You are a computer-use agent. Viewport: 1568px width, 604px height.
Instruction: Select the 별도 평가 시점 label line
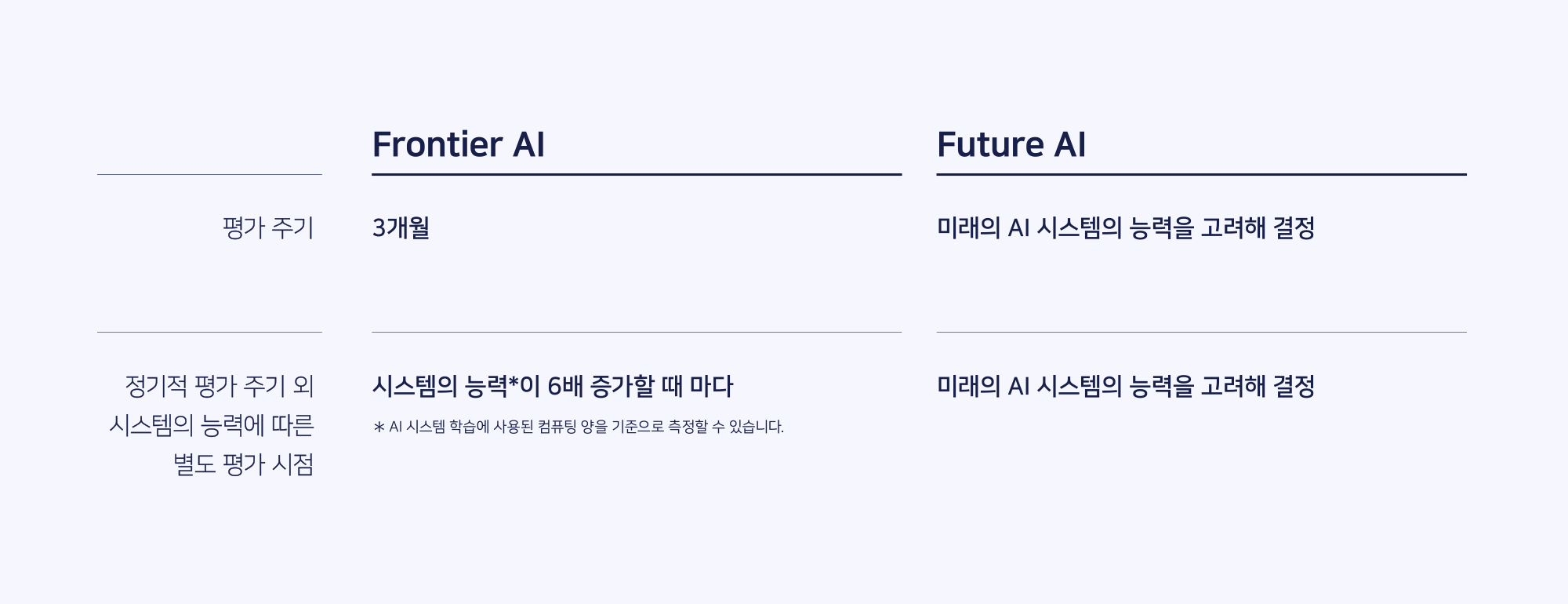pos(244,464)
